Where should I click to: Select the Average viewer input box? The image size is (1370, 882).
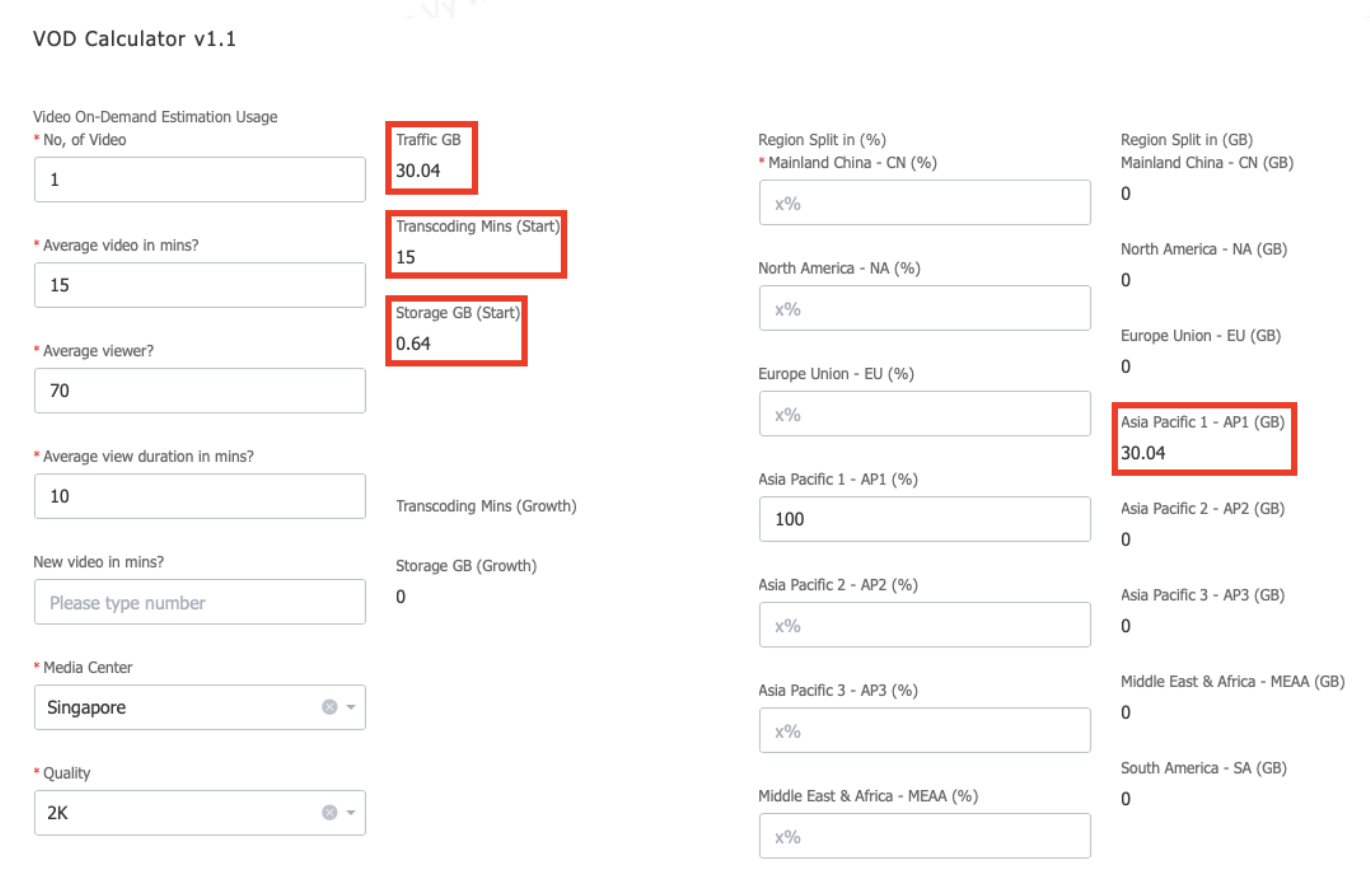tap(200, 391)
